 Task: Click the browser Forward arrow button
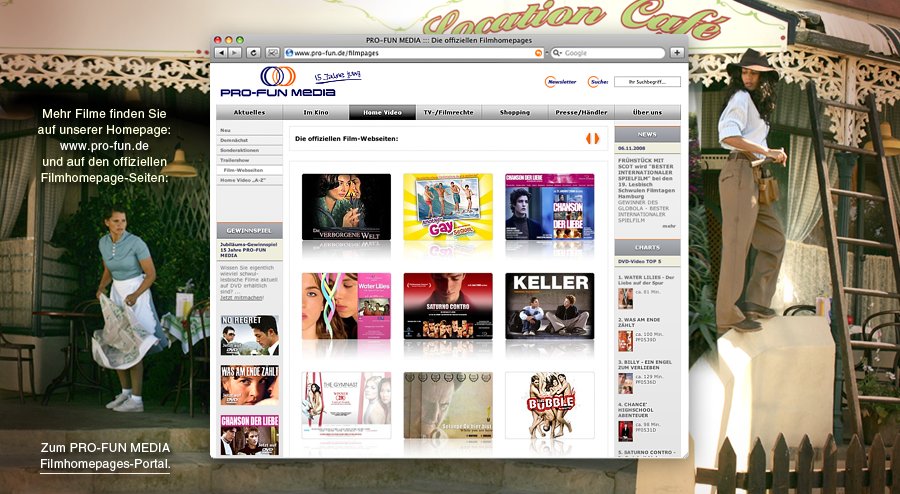pyautogui.click(x=235, y=53)
